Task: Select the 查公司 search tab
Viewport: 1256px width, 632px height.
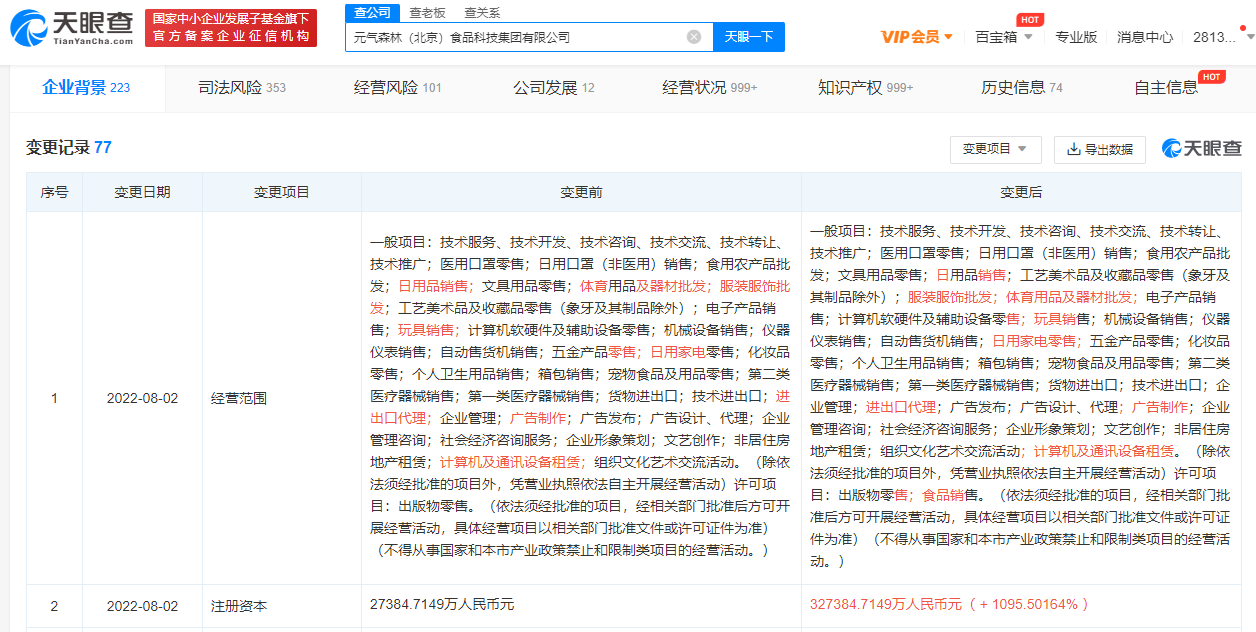Action: click(x=373, y=12)
